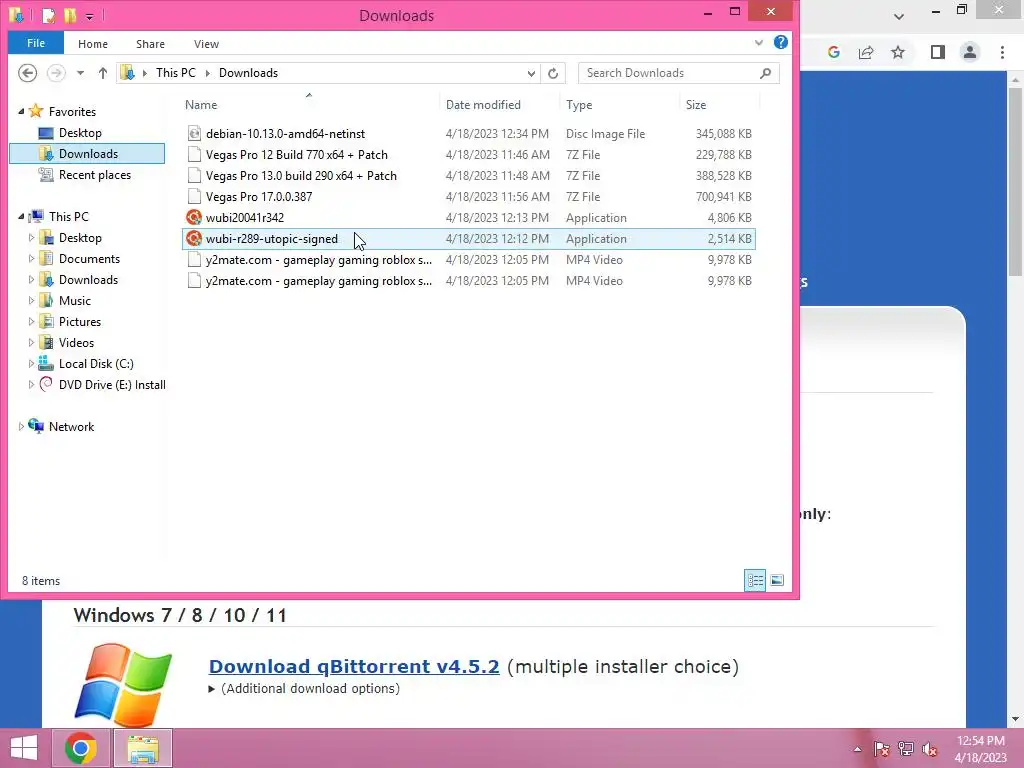Click the Search Downloads field
Image resolution: width=1024 pixels, height=768 pixels.
click(x=679, y=73)
